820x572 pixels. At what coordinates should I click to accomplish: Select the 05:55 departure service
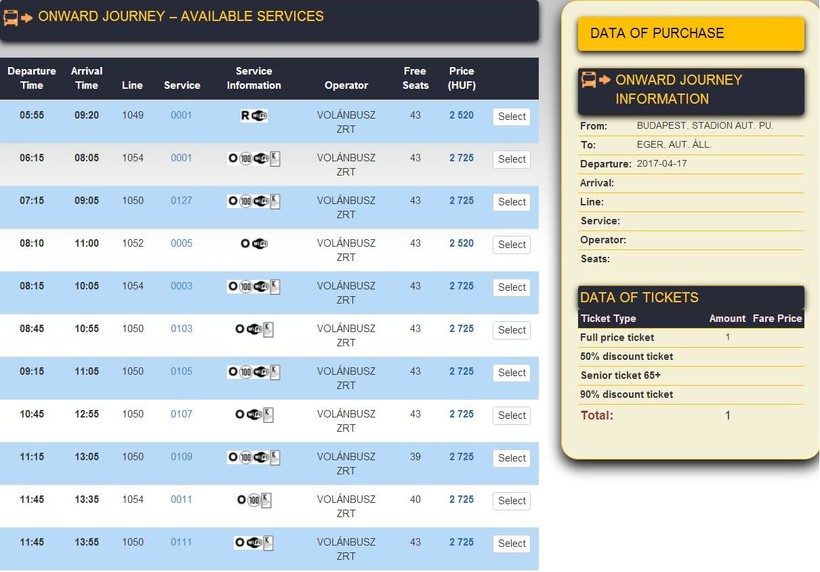coord(511,117)
